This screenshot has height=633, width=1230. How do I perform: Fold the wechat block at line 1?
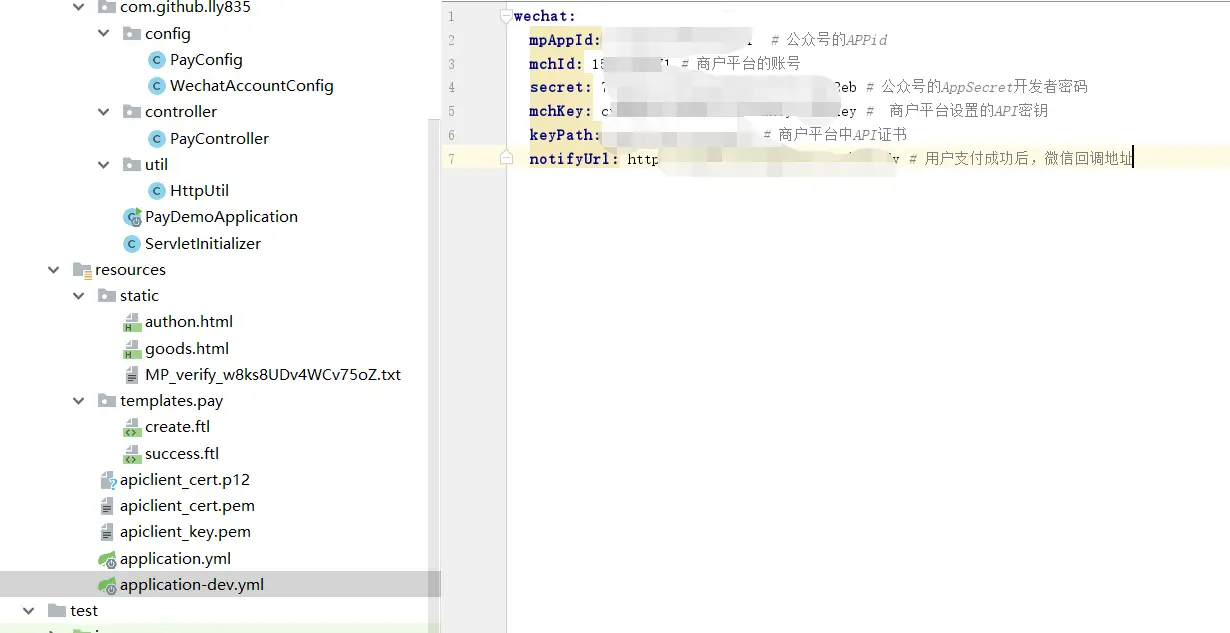(506, 17)
